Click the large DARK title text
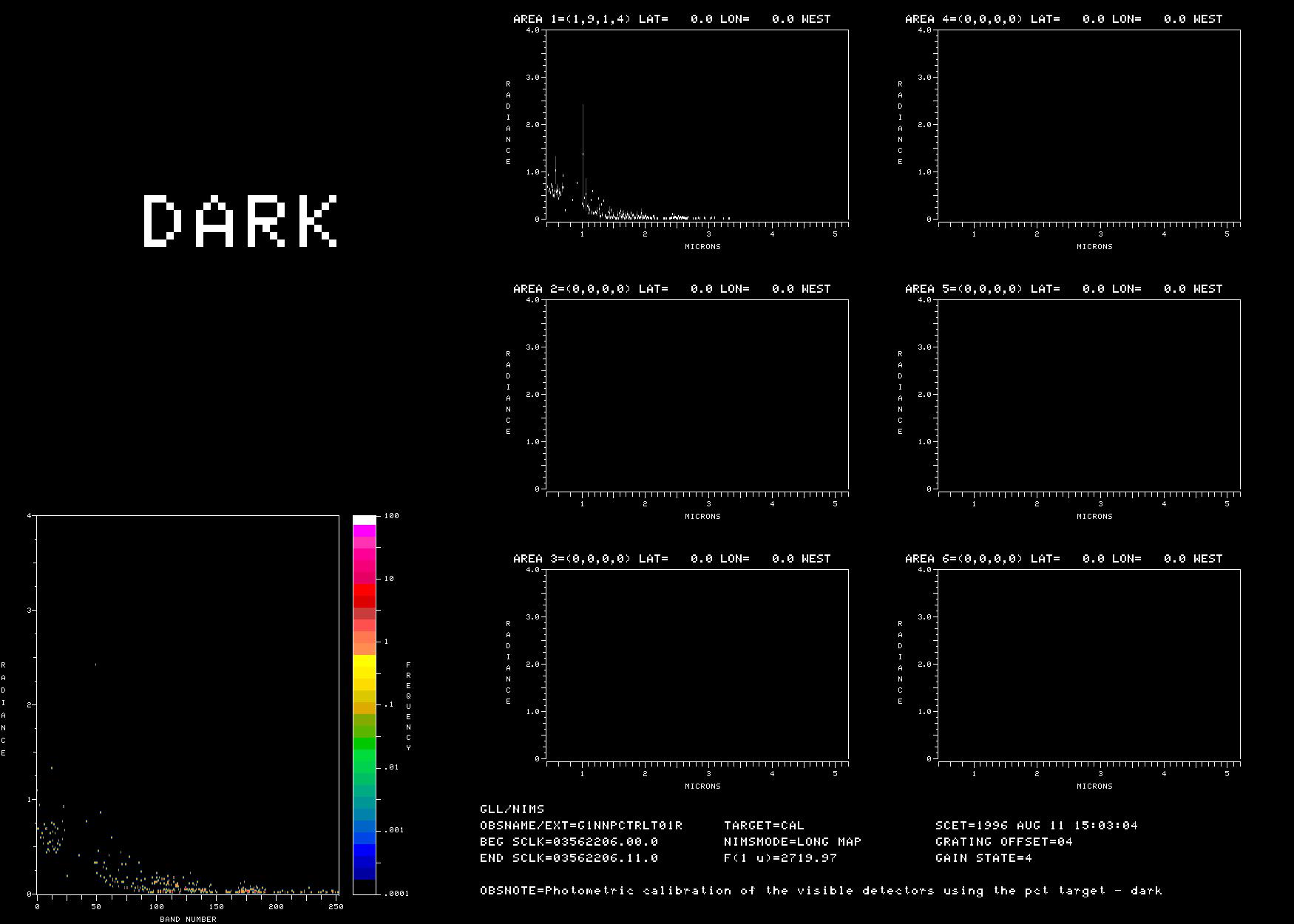The width and height of the screenshot is (1294, 924). [x=240, y=220]
